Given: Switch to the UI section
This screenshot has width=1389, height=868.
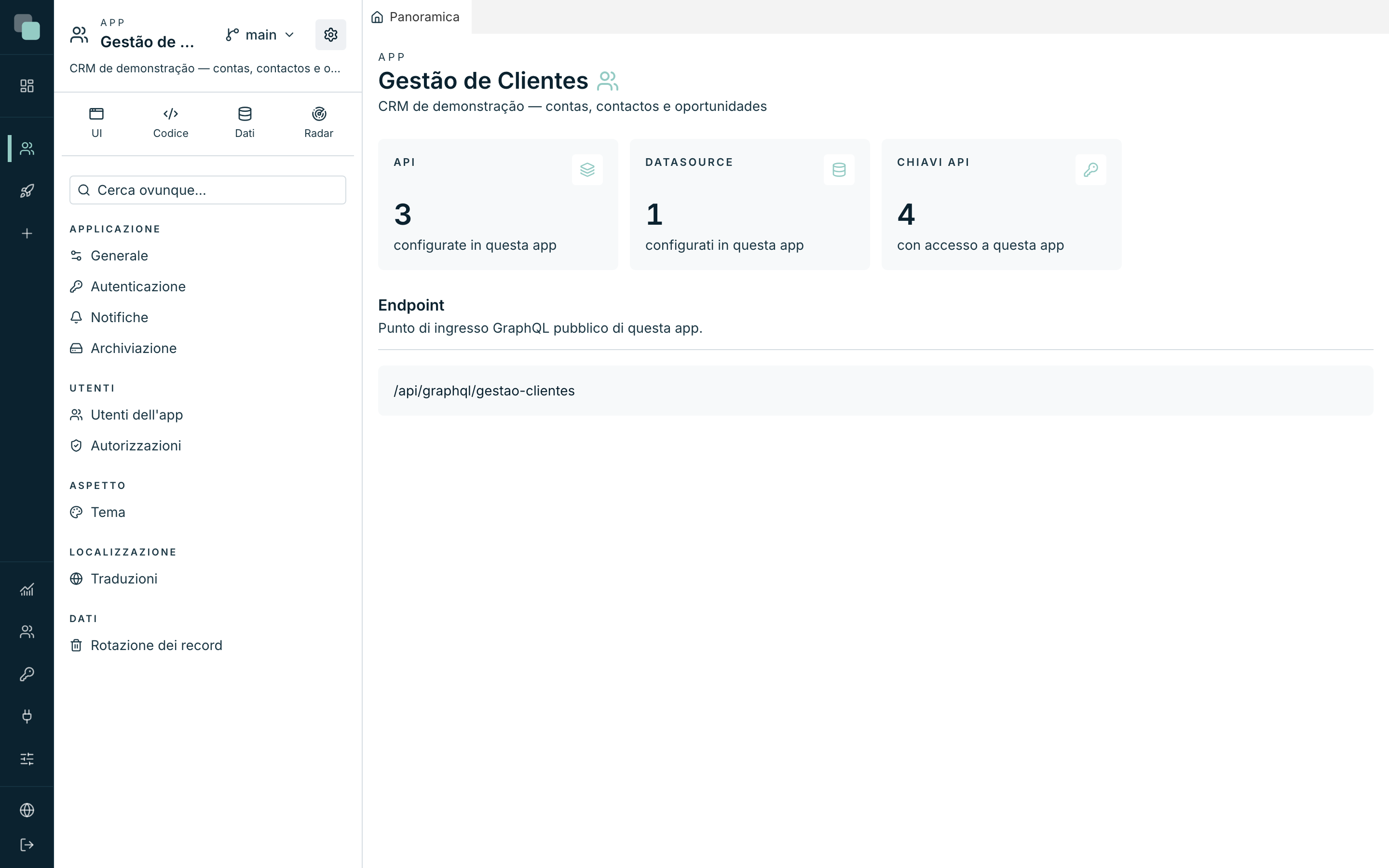Looking at the screenshot, I should coord(96,123).
